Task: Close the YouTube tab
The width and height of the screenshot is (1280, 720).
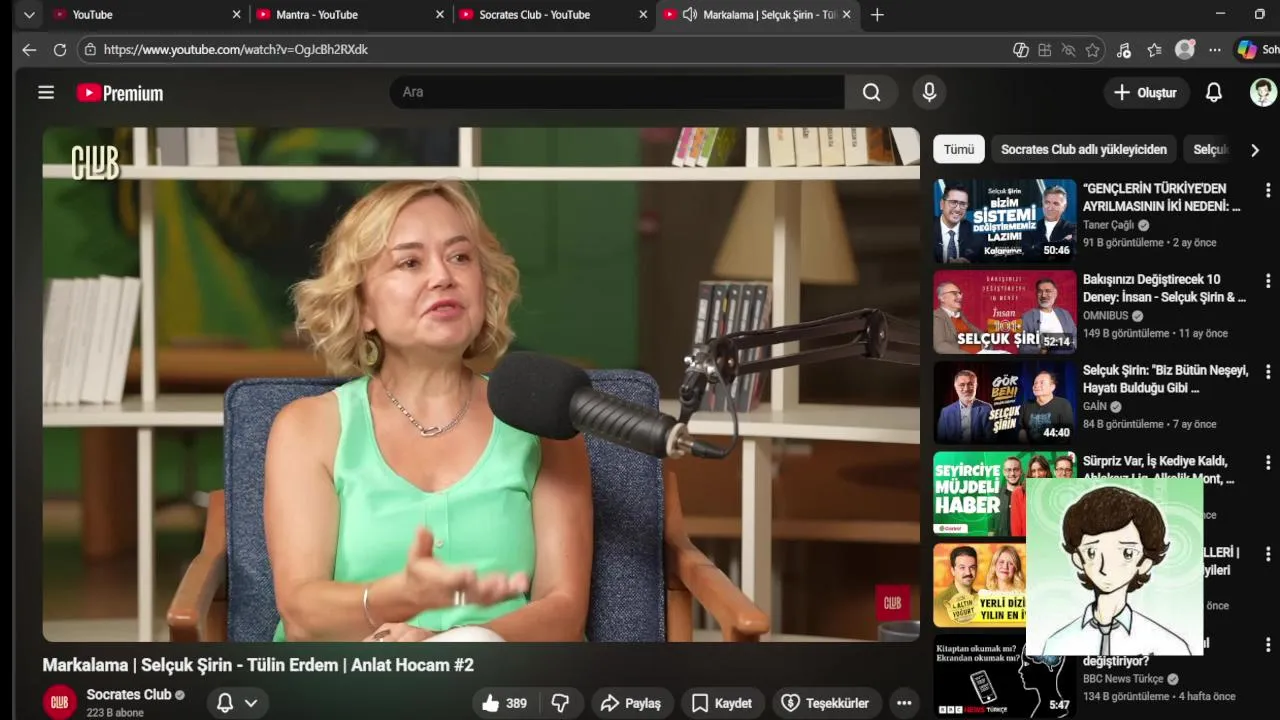Action: pyautogui.click(x=237, y=15)
